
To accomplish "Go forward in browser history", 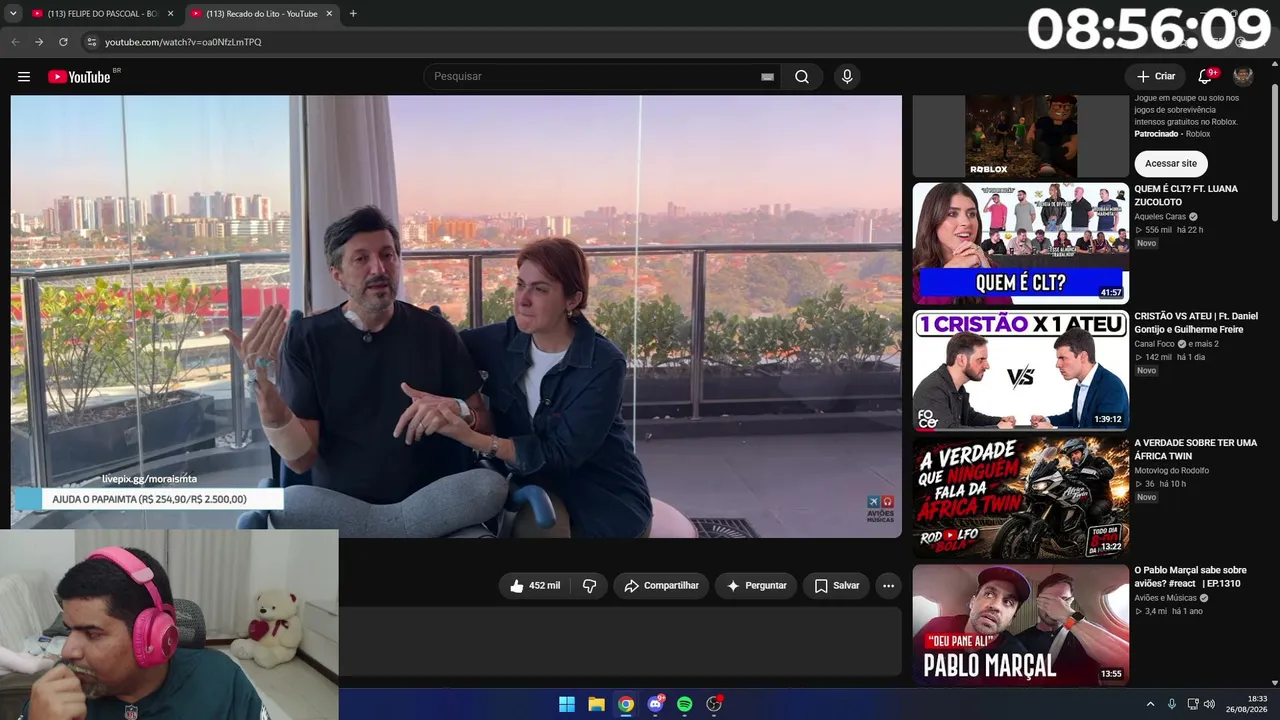I will 39,42.
